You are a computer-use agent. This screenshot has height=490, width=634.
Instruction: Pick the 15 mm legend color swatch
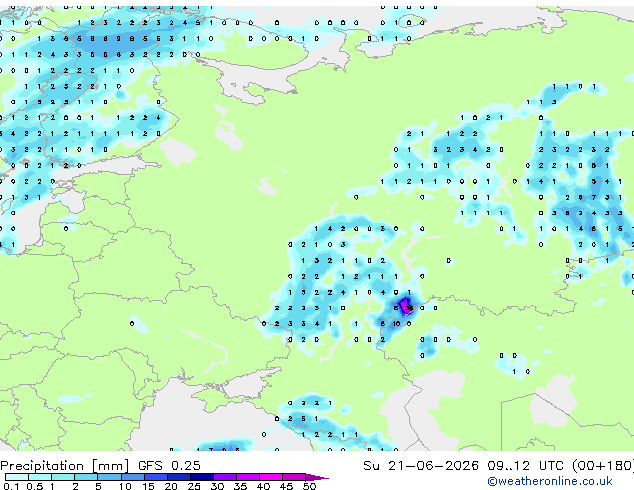(155, 477)
